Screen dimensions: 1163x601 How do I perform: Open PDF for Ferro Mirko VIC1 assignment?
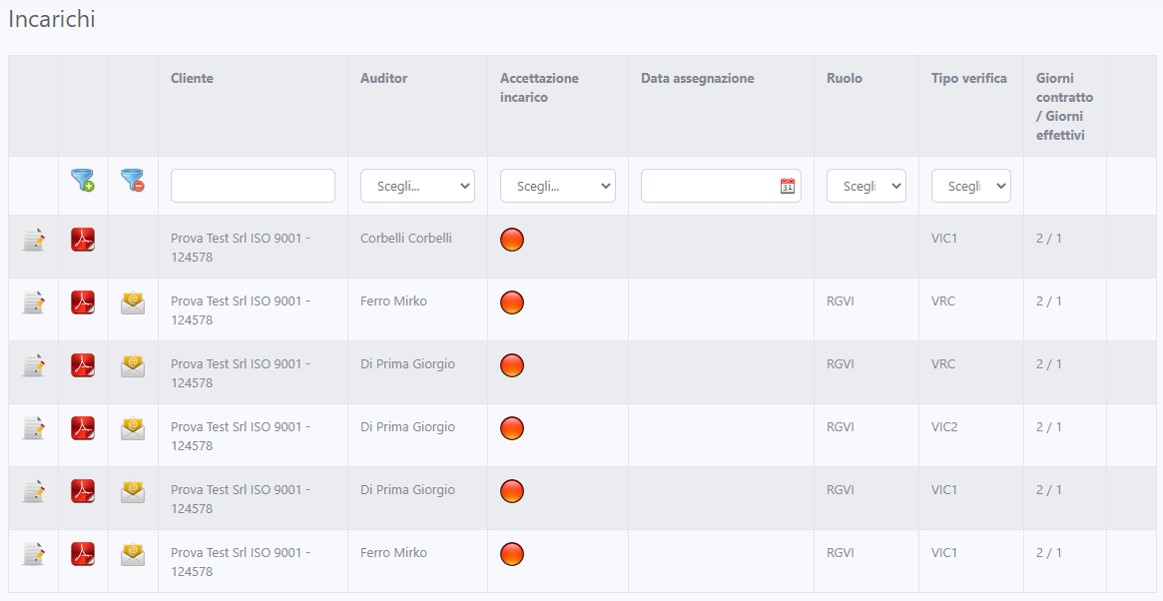point(83,554)
